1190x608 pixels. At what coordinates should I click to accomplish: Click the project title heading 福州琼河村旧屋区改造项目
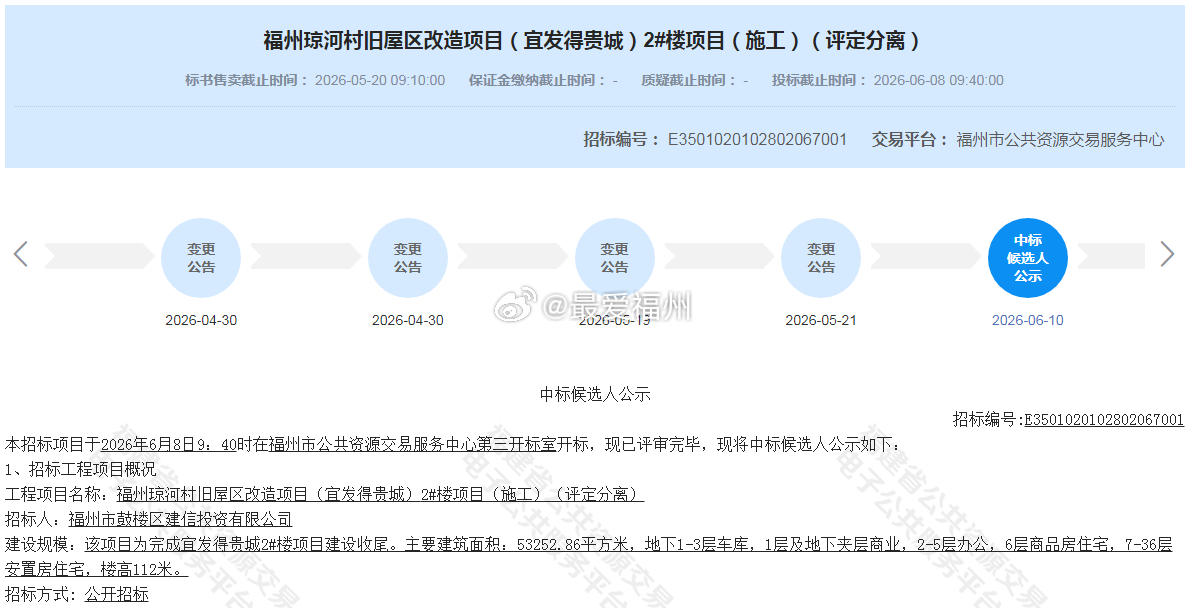click(x=593, y=40)
